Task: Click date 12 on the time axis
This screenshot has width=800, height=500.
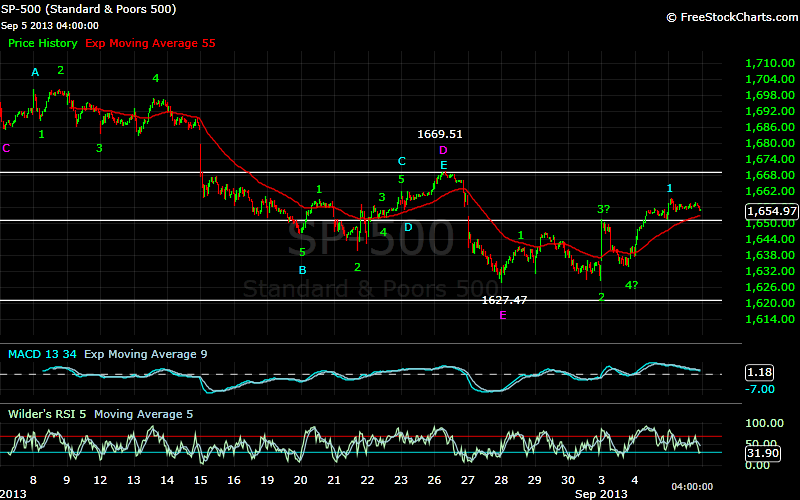Action: tap(101, 480)
